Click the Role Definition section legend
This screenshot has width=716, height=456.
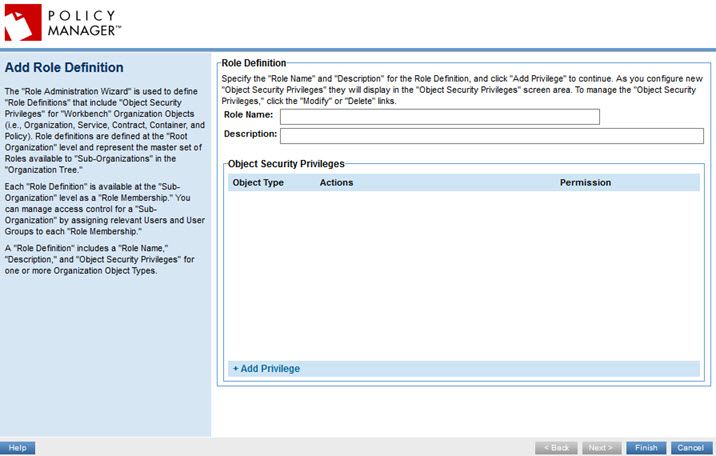click(254, 63)
